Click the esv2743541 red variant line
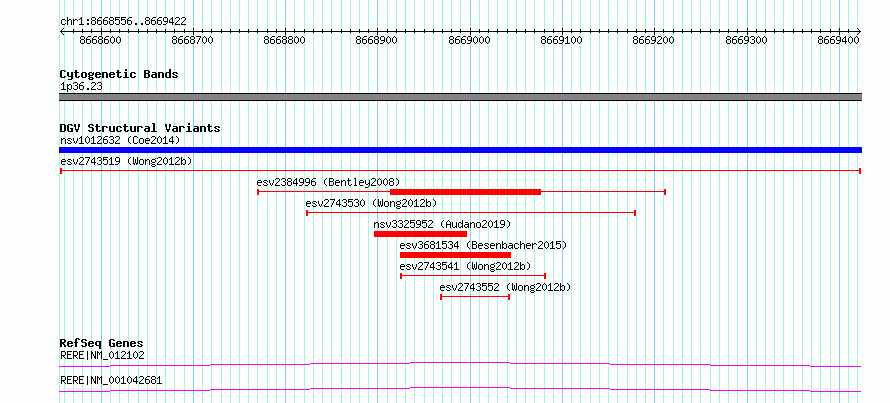 473,276
